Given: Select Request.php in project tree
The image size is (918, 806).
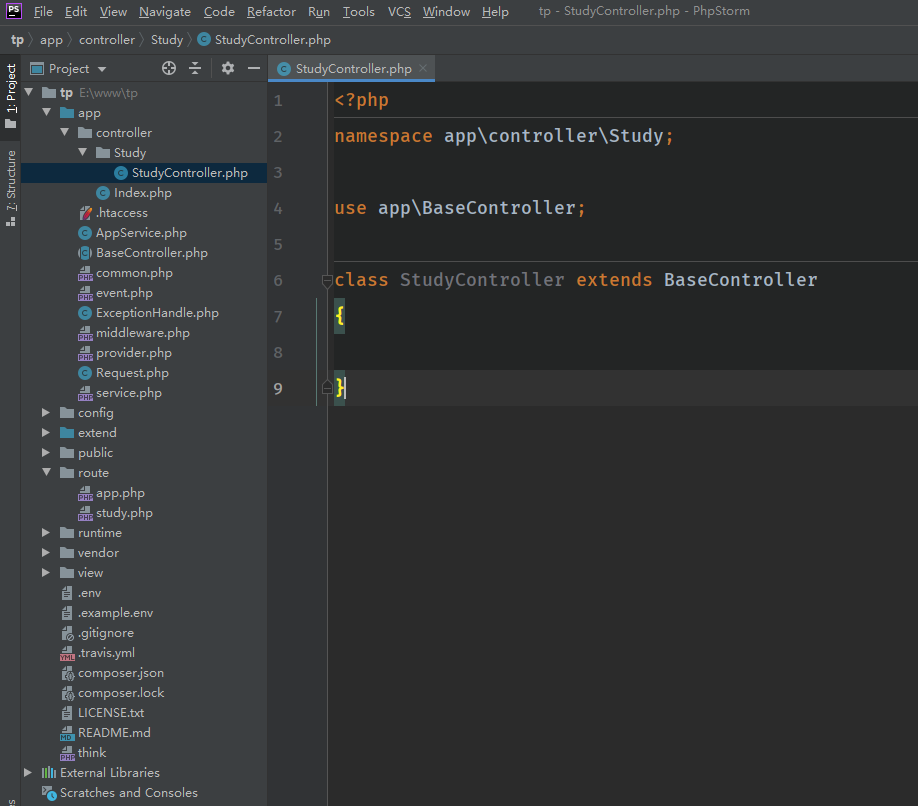Looking at the screenshot, I should pyautogui.click(x=132, y=373).
